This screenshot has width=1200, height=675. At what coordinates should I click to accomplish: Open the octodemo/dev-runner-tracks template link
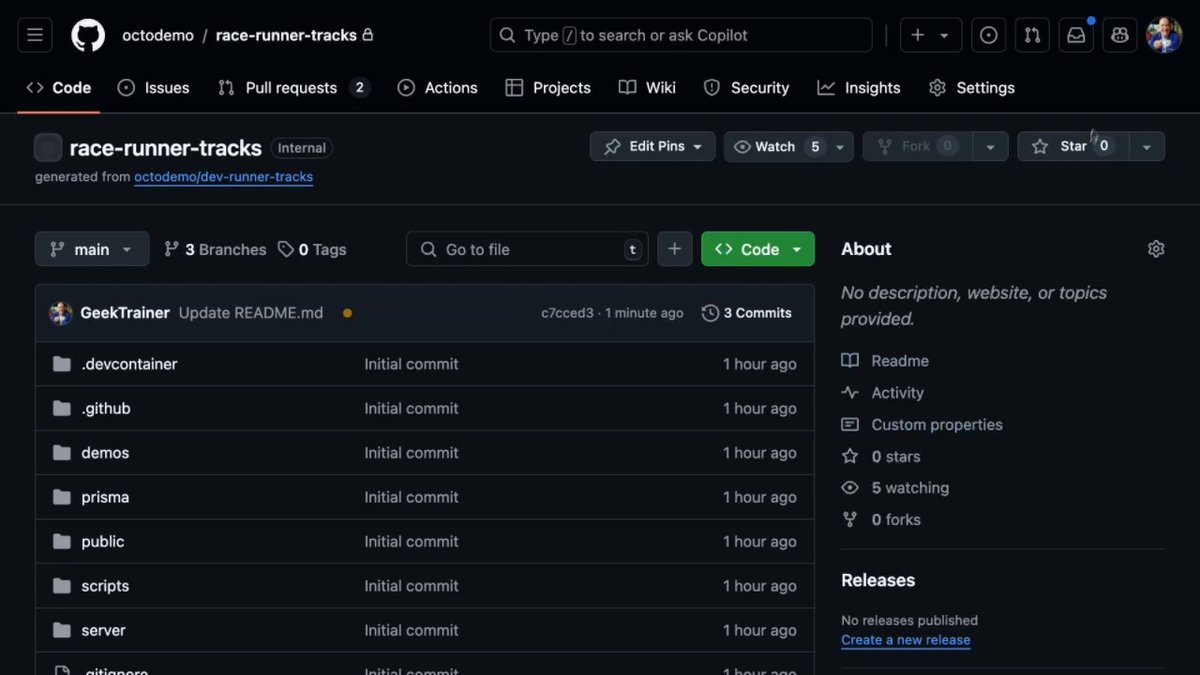(x=224, y=177)
